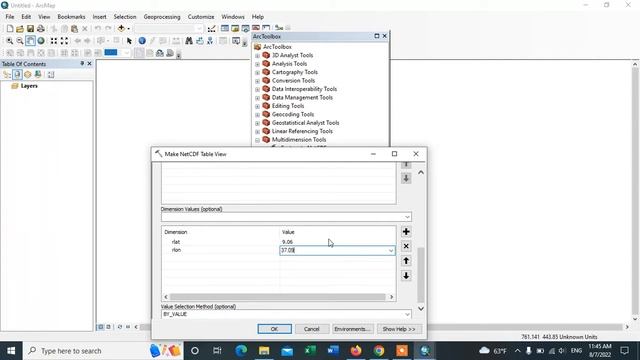This screenshot has height=360, width=640.
Task: Open Excel from the taskbar
Action: coord(310,351)
